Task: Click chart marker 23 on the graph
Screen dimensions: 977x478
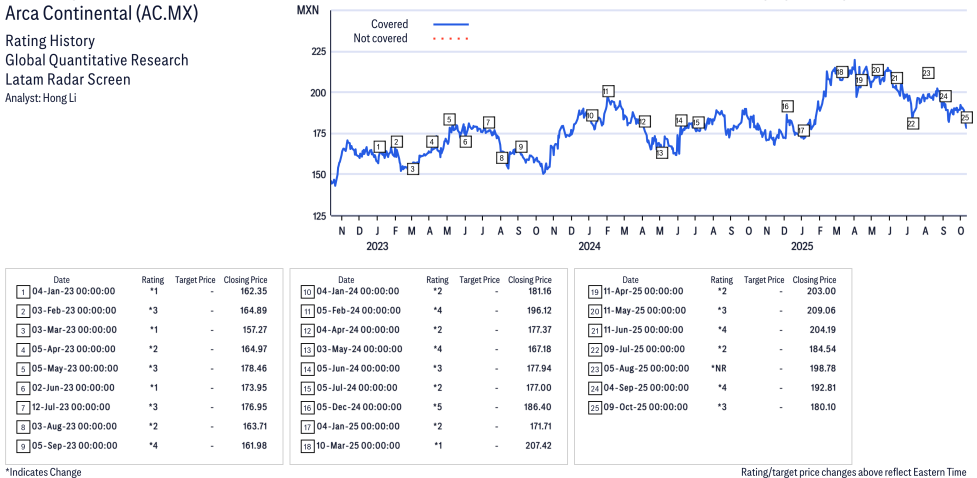Action: pyautogui.click(x=927, y=73)
